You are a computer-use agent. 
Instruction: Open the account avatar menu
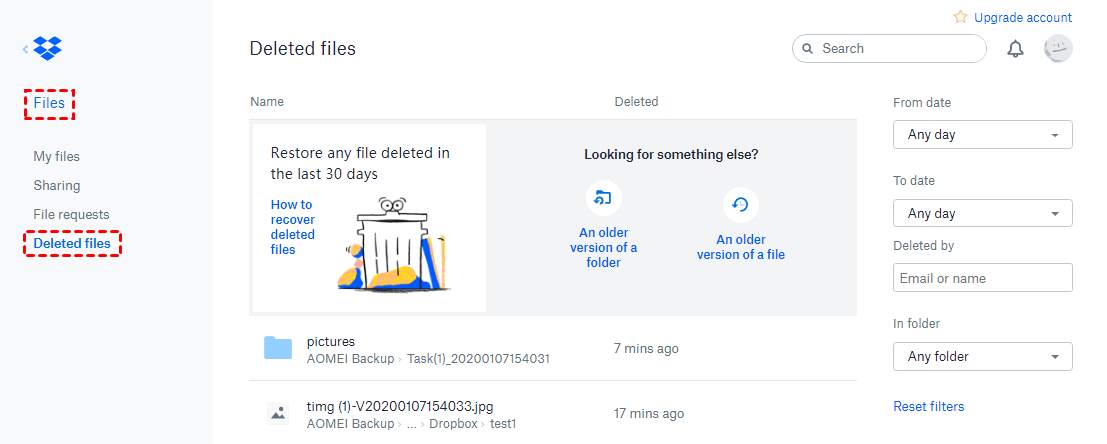pos(1058,49)
